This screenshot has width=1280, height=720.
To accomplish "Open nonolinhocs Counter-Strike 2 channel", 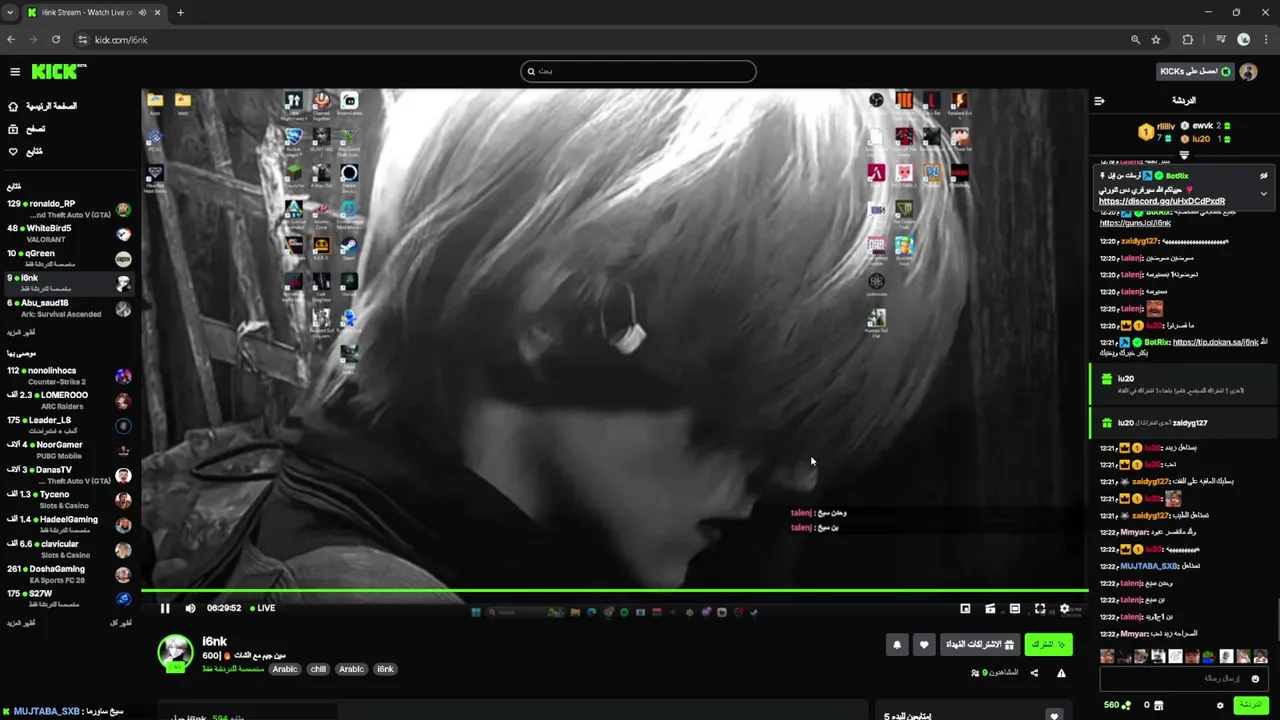I will tap(68, 376).
